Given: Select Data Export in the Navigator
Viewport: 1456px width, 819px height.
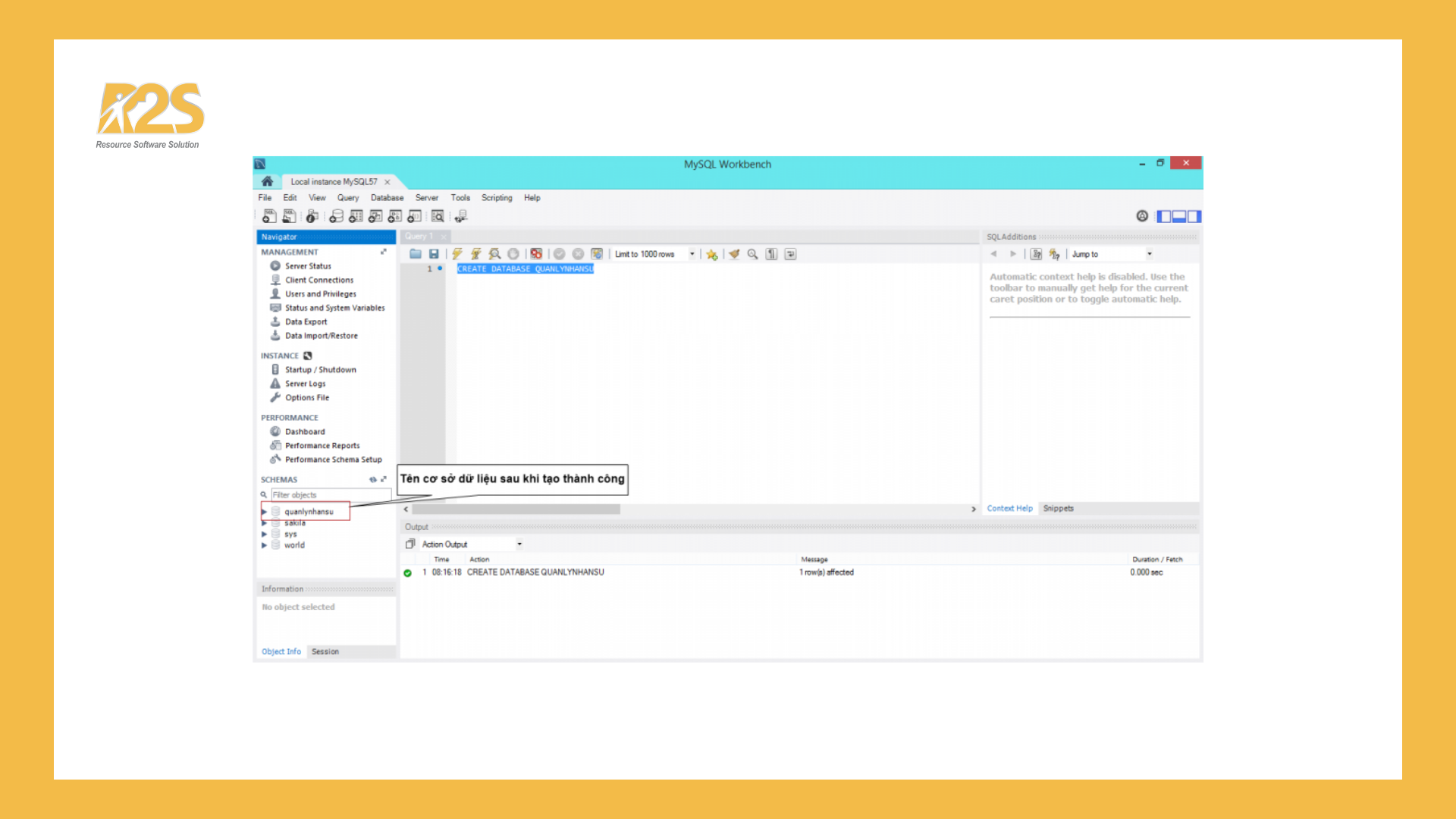Looking at the screenshot, I should (306, 321).
